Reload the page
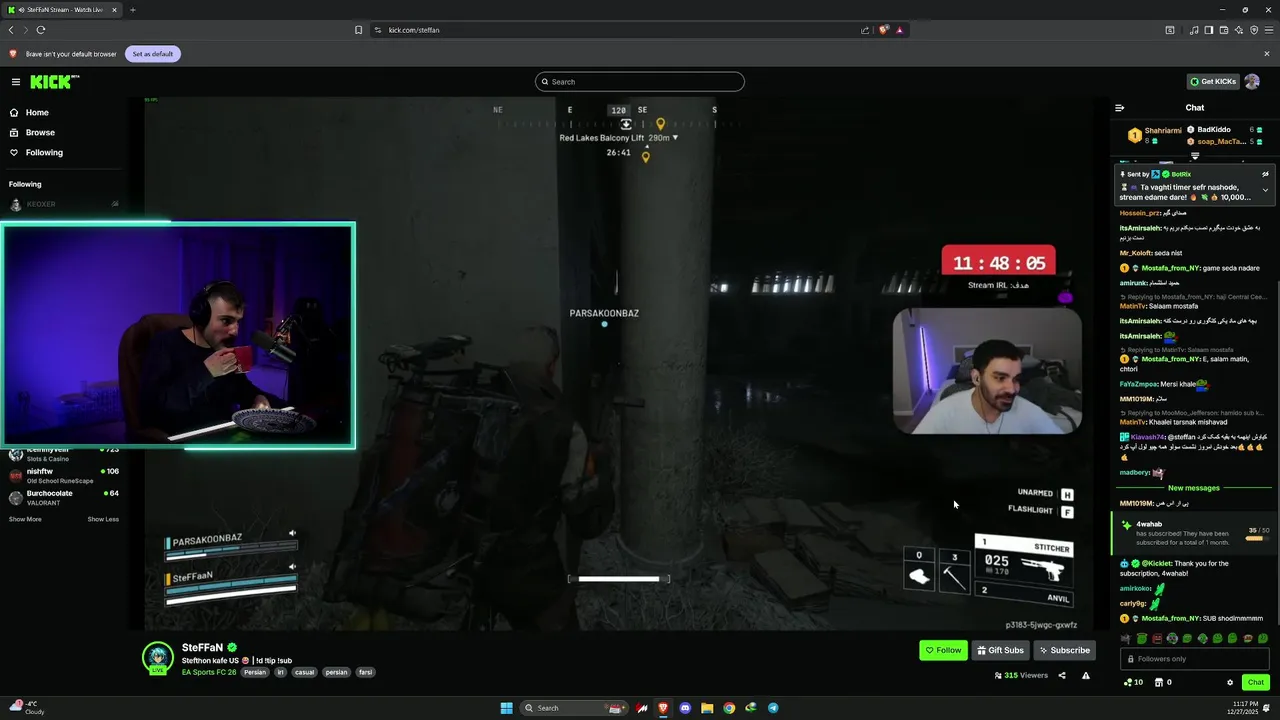This screenshot has width=1280, height=720. (41, 30)
